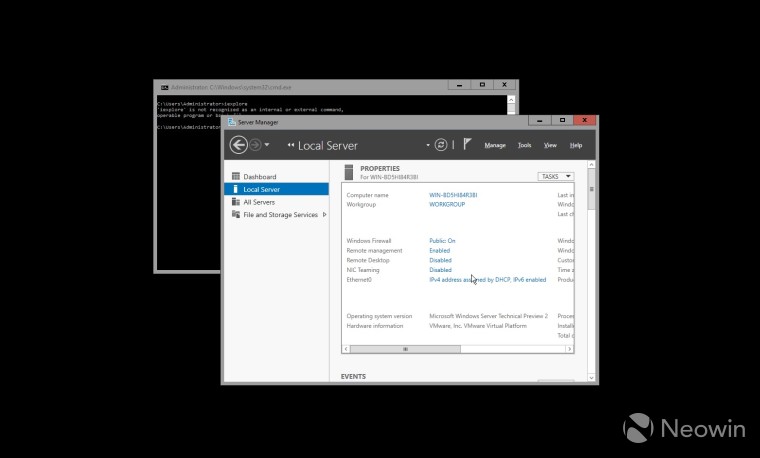The height and width of the screenshot is (458, 760).
Task: Click the Ethernet0 IPv4 address DHCP link
Action: [488, 280]
